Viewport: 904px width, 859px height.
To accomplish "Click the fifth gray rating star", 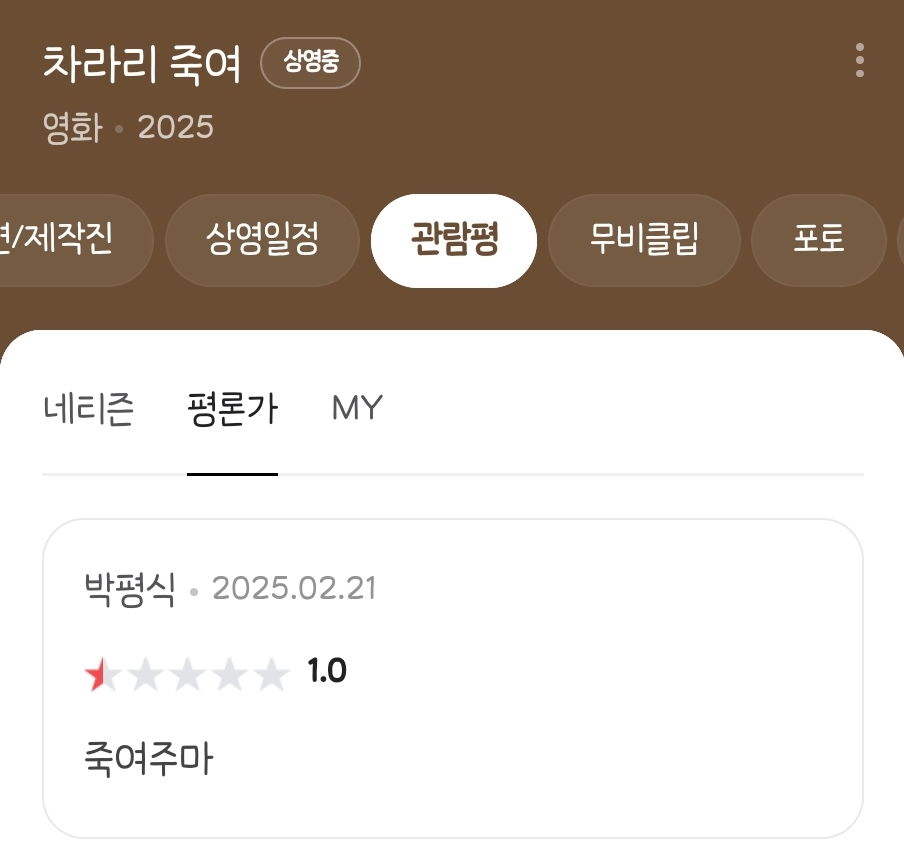I will (x=271, y=673).
